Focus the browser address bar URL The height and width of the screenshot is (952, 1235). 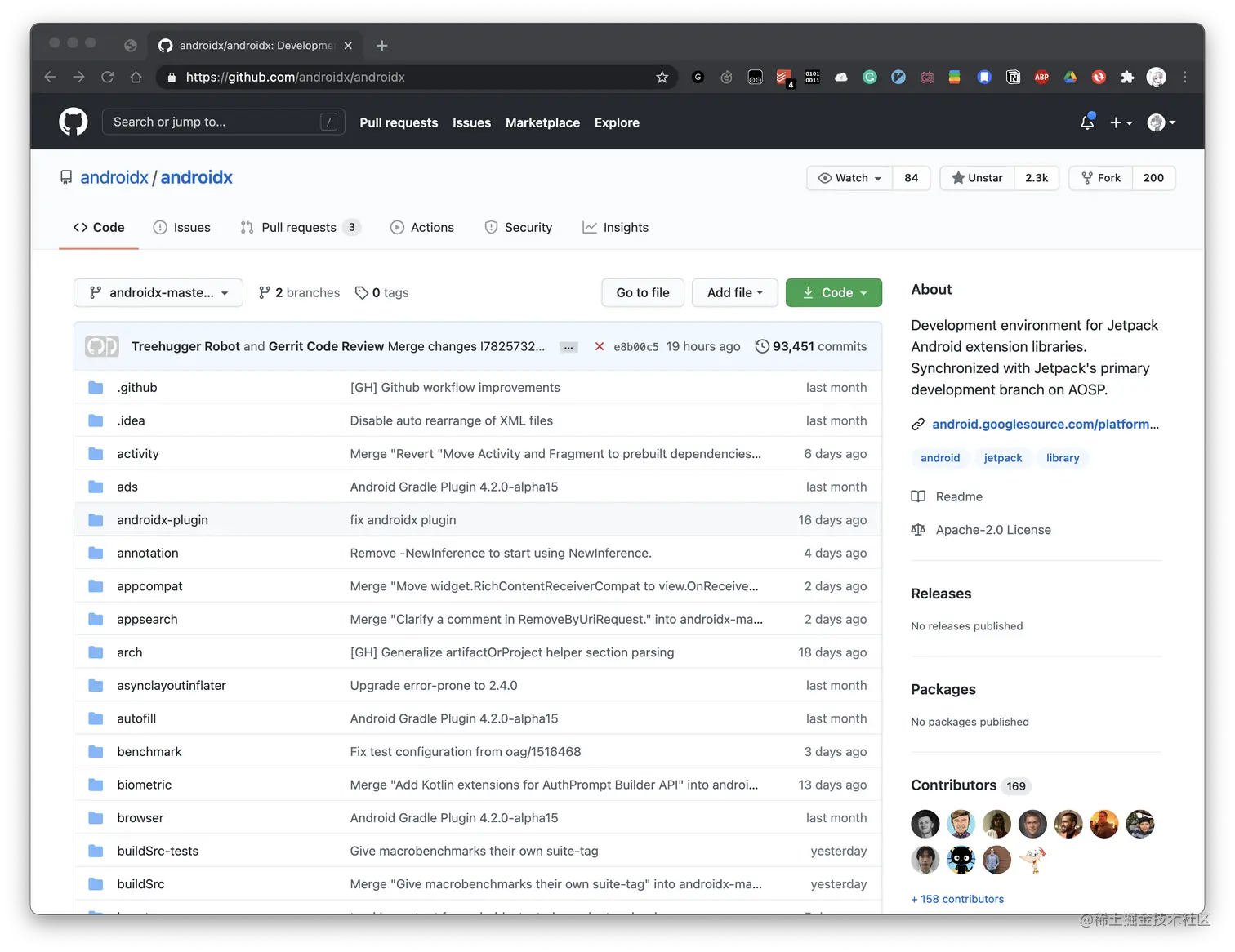tap(295, 77)
